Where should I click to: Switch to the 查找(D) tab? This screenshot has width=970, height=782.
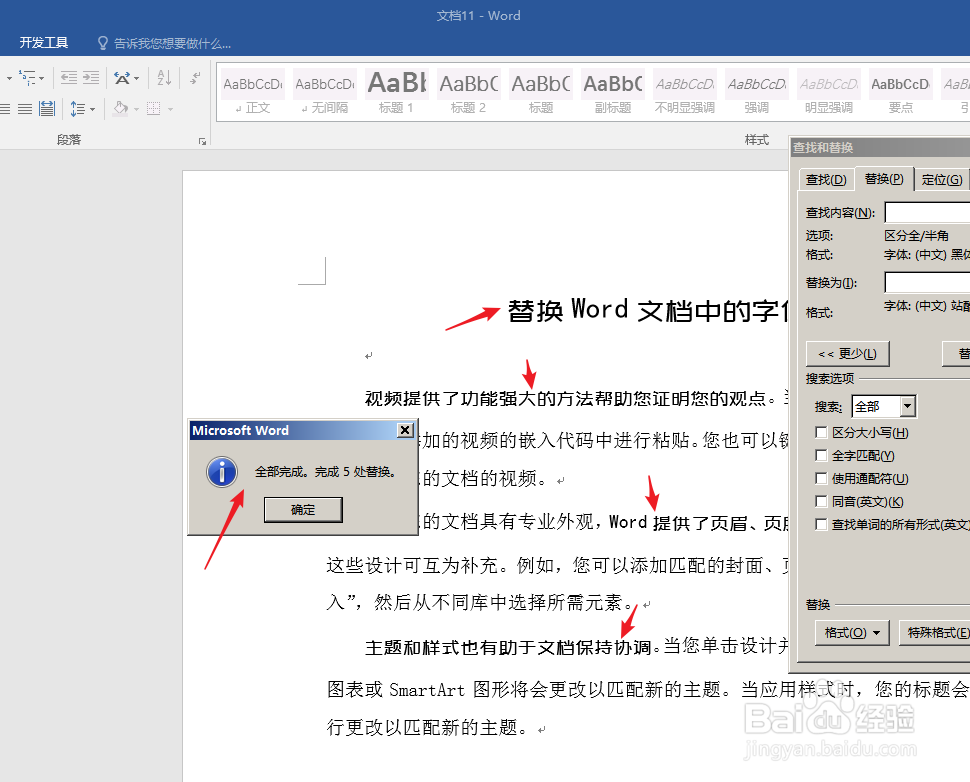click(824, 179)
